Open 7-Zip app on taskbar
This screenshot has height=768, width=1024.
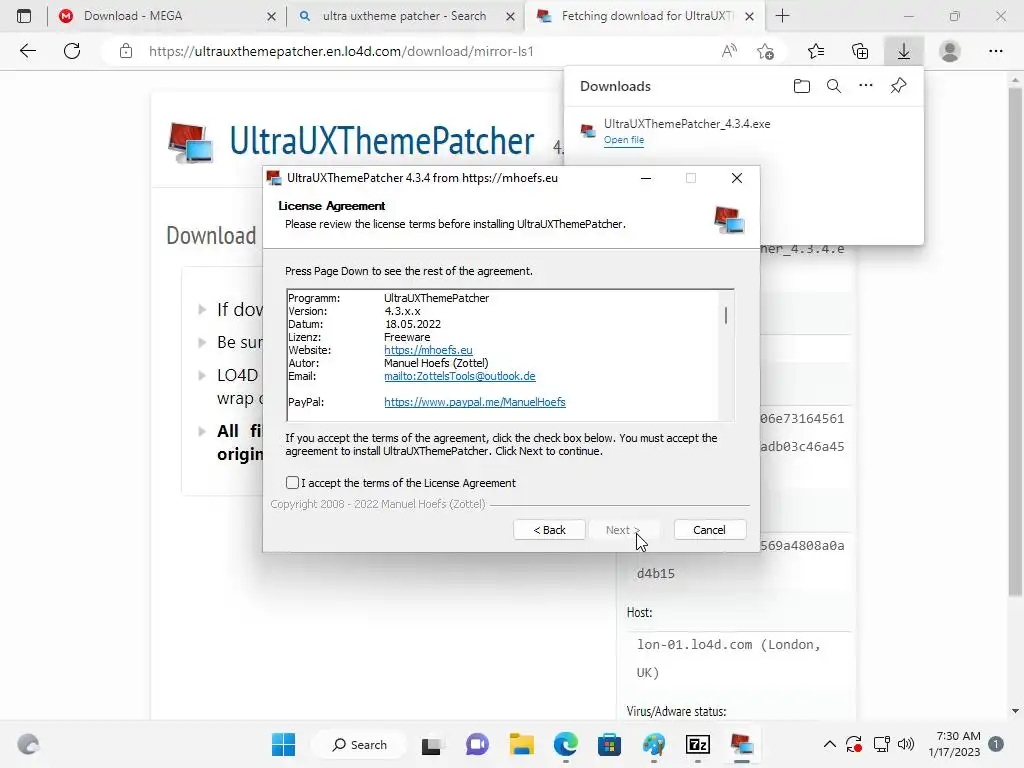pos(697,744)
